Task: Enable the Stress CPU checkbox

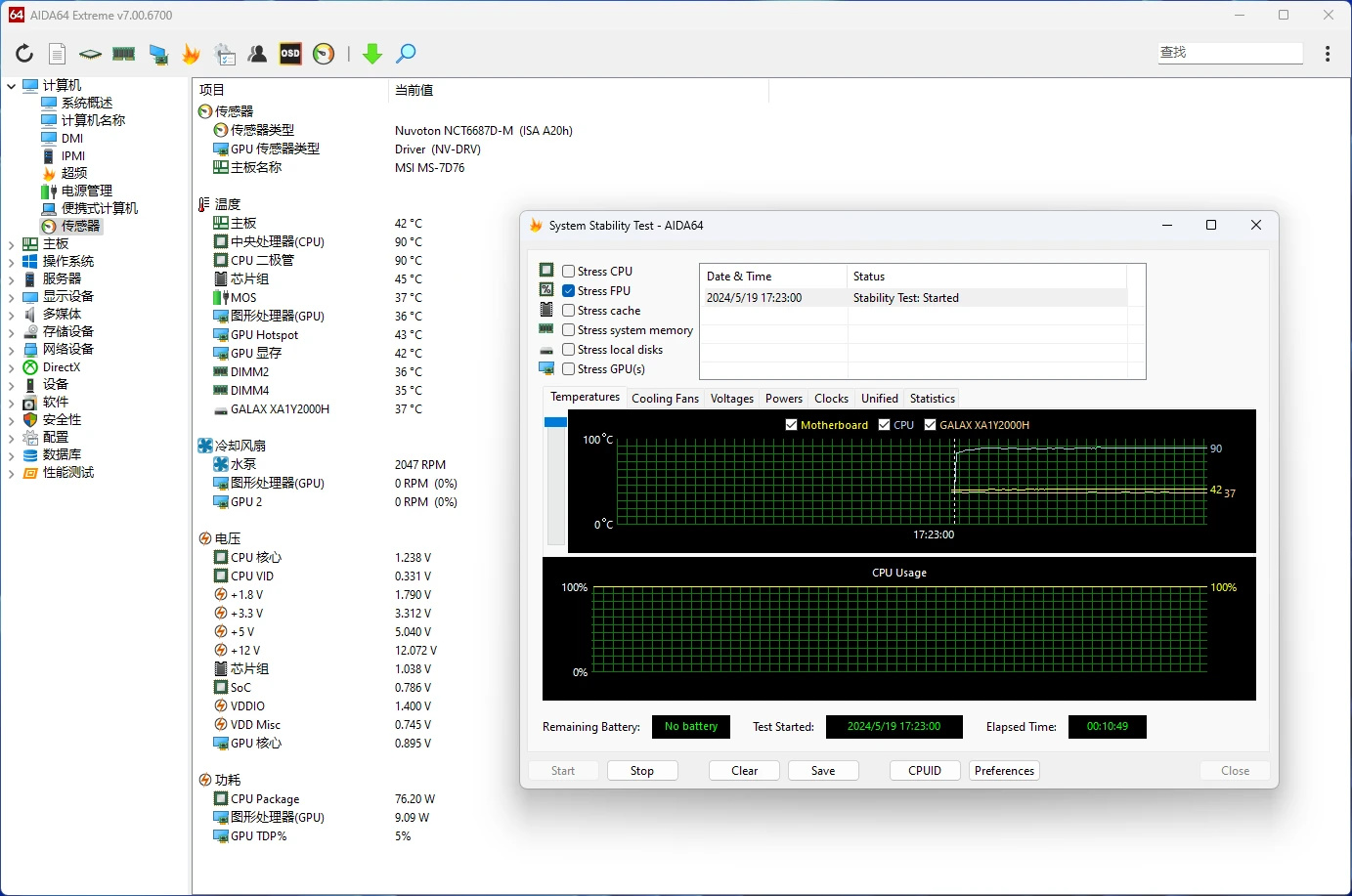Action: (x=569, y=272)
